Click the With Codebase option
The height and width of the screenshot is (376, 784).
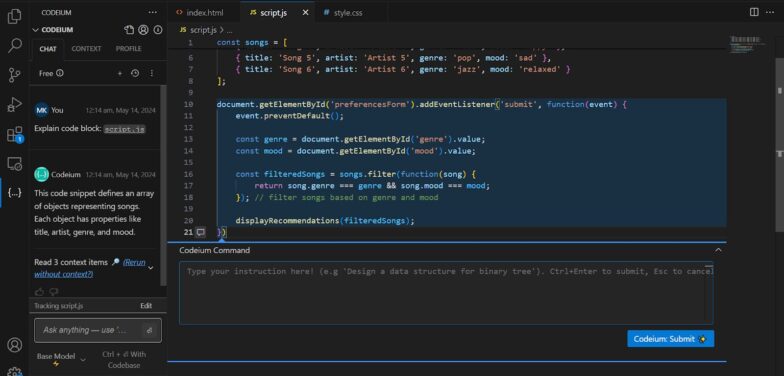(124, 360)
